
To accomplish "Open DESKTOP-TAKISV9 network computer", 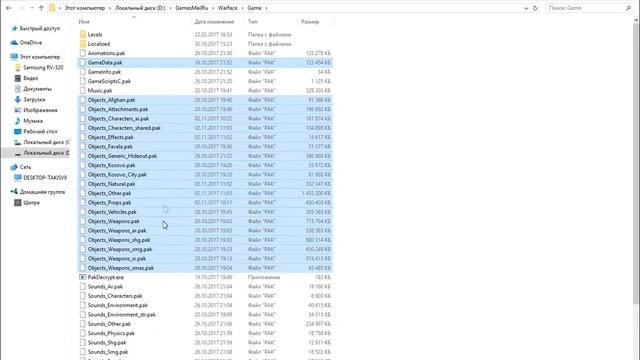I will pos(45,178).
